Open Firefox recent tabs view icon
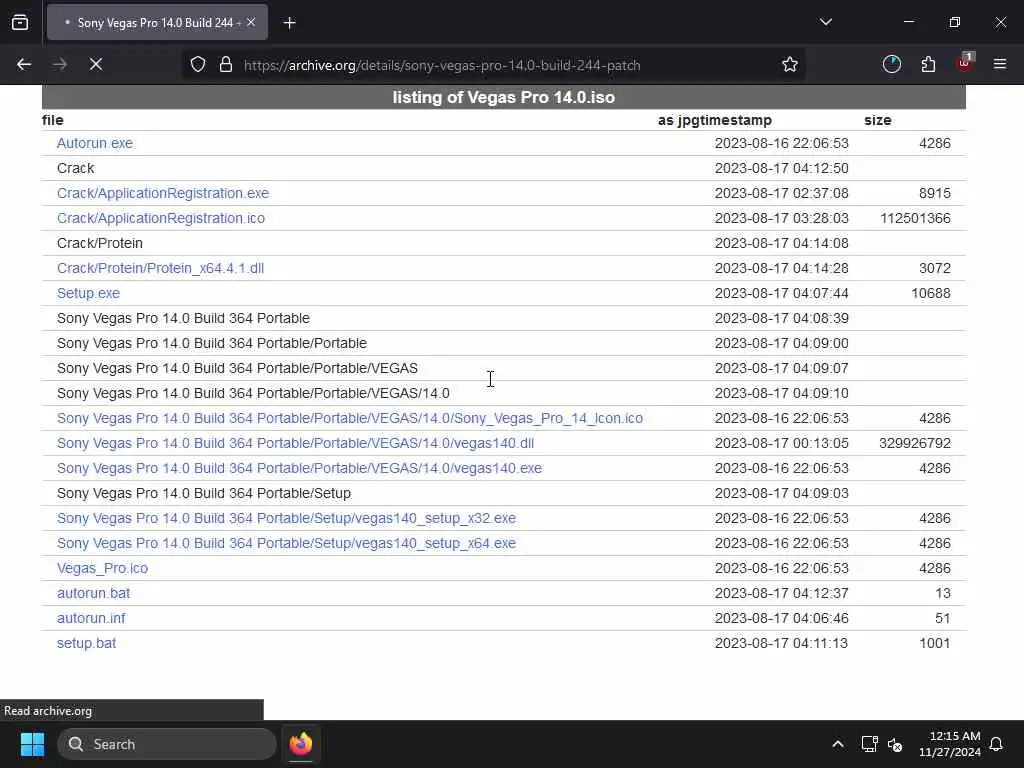Image resolution: width=1024 pixels, height=768 pixels. [x=20, y=22]
